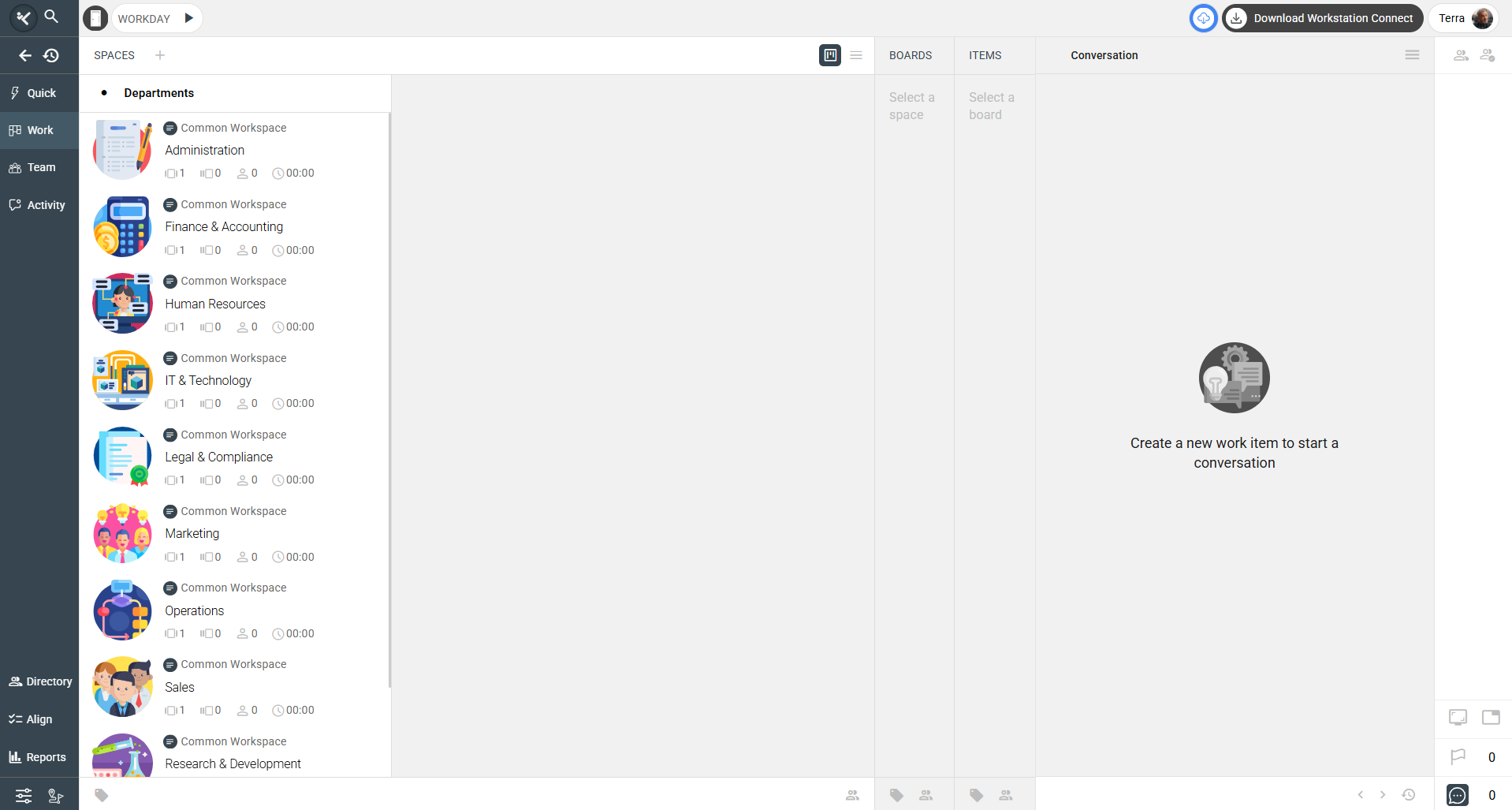Toggle the Workday play button
Image resolution: width=1512 pixels, height=810 pixels.
[188, 18]
